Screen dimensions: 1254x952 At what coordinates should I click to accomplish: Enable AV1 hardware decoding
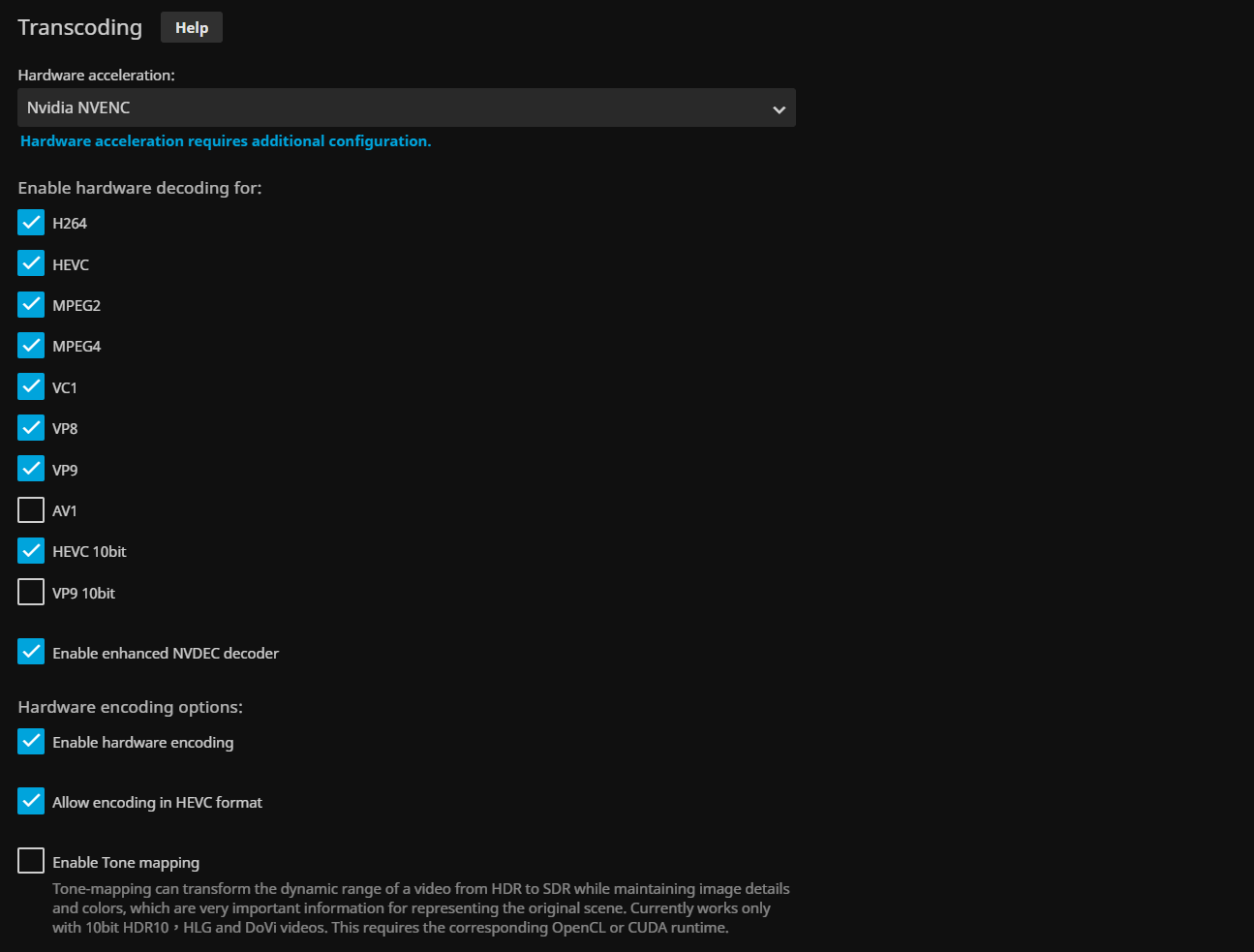tap(31, 510)
